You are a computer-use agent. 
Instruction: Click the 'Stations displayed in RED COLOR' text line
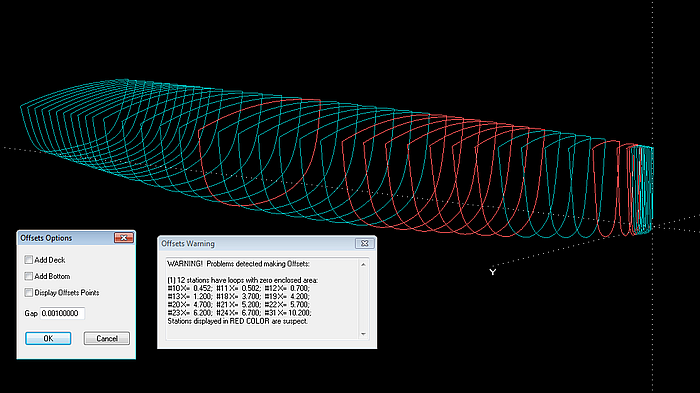click(238, 321)
